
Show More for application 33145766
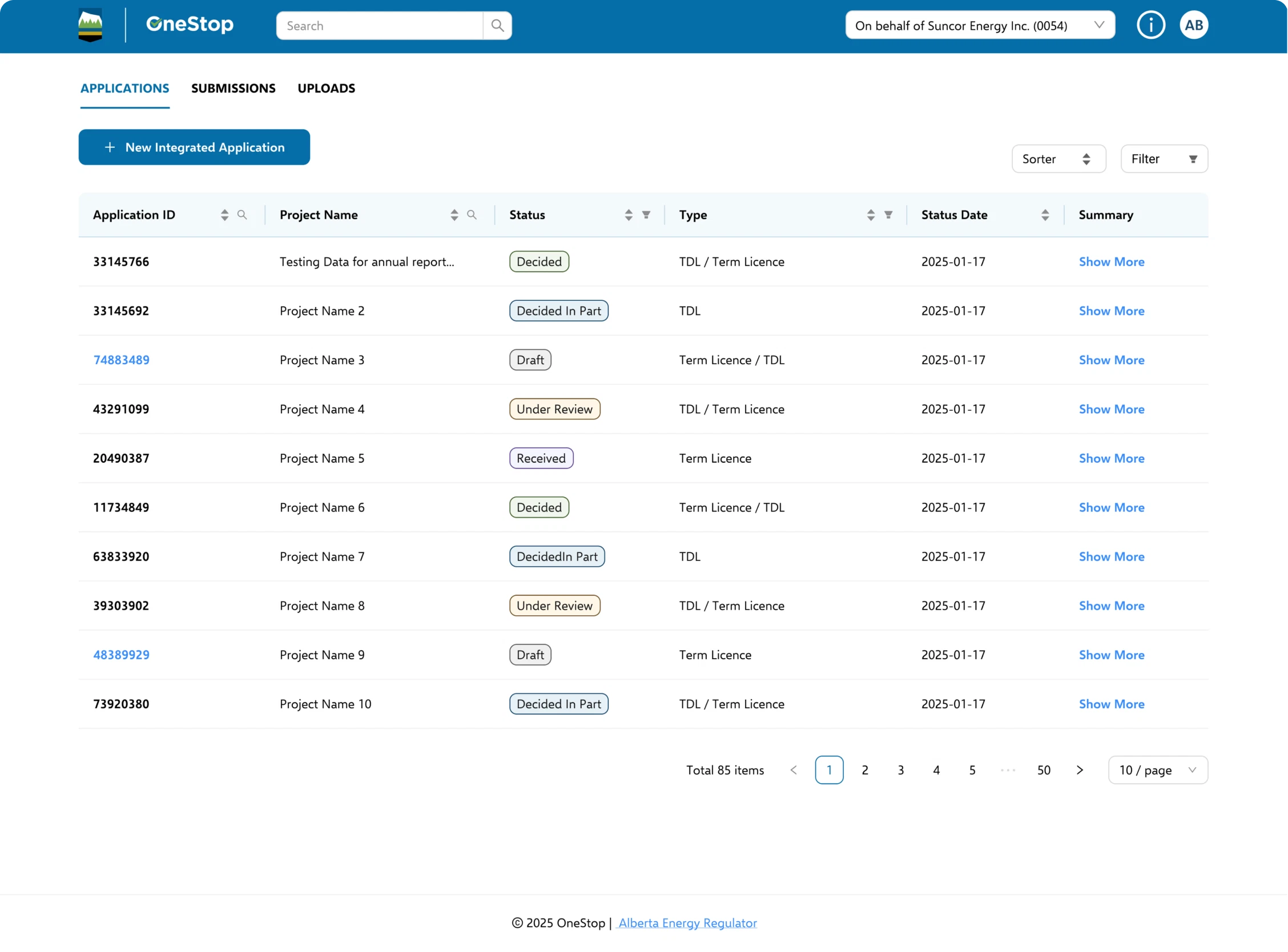coord(1112,261)
